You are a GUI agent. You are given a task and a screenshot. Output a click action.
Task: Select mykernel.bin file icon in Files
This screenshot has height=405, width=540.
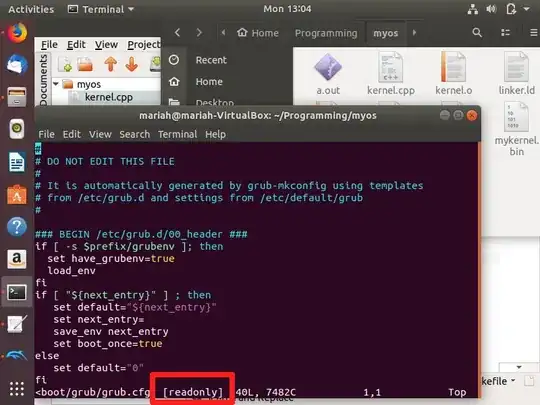click(x=516, y=129)
